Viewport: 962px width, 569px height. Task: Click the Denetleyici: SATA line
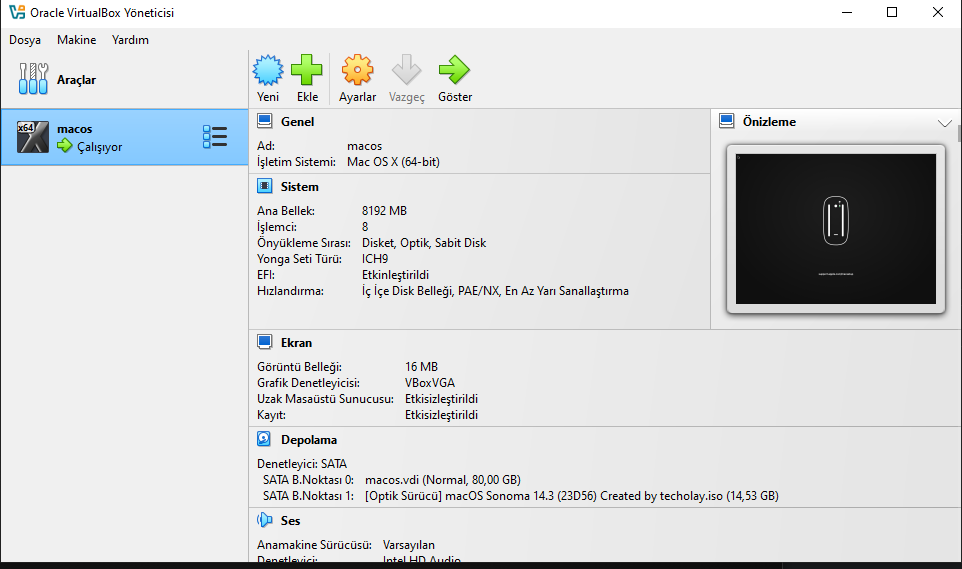(302, 463)
